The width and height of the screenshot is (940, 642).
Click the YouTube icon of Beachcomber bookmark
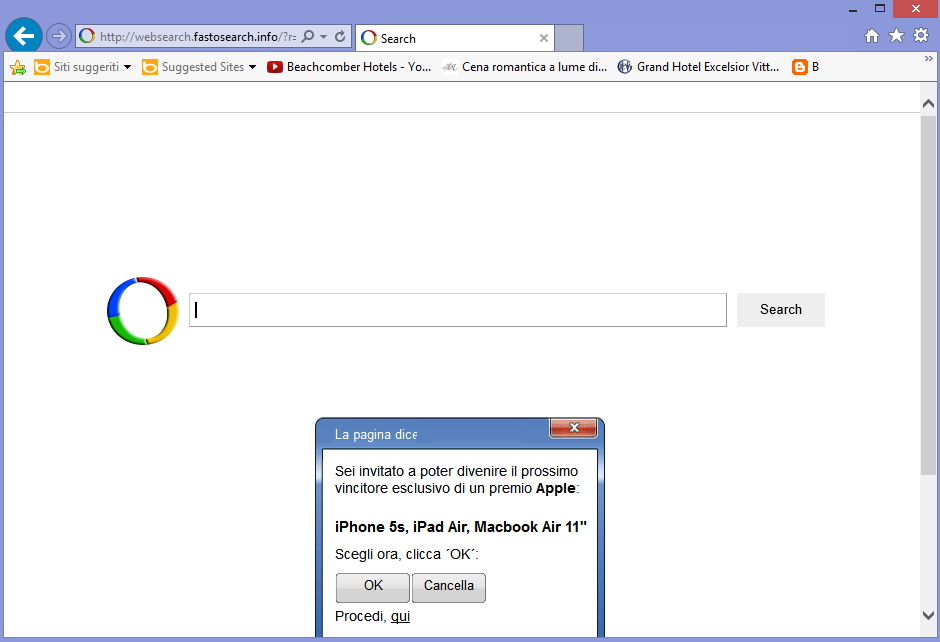[275, 67]
